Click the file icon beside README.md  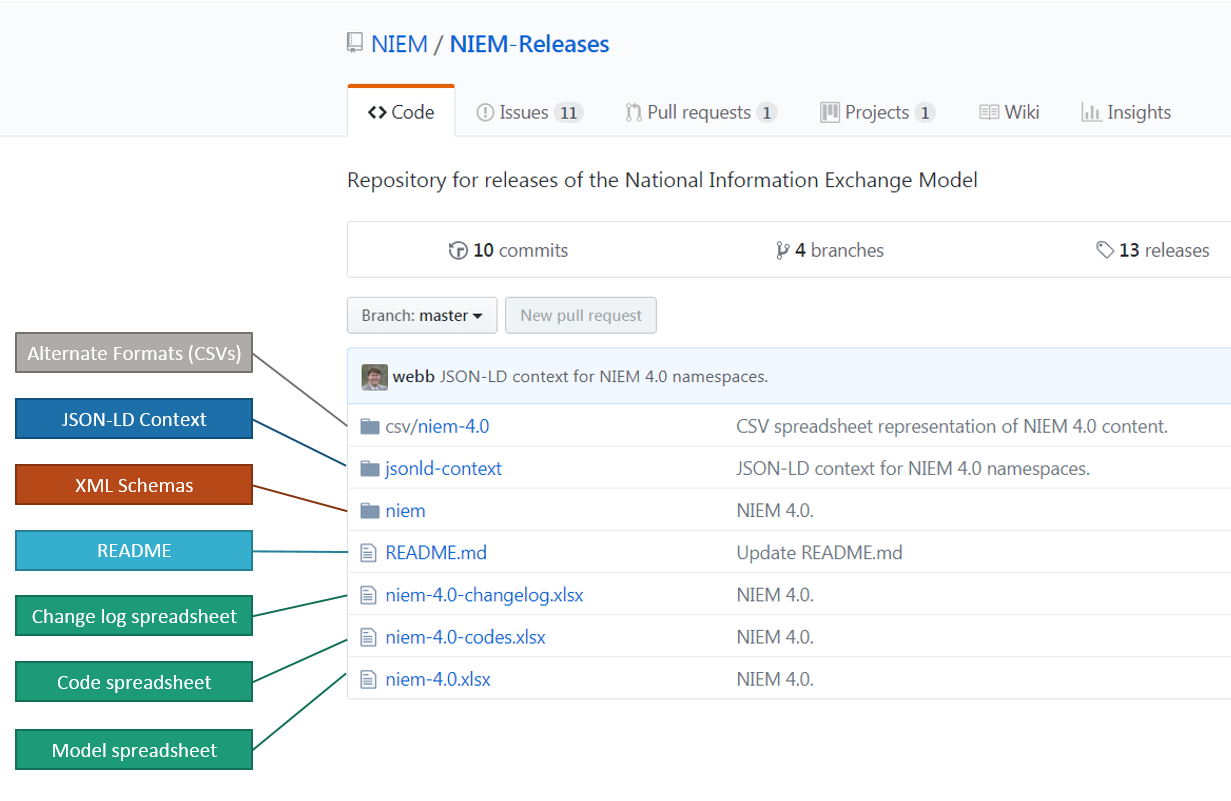368,553
